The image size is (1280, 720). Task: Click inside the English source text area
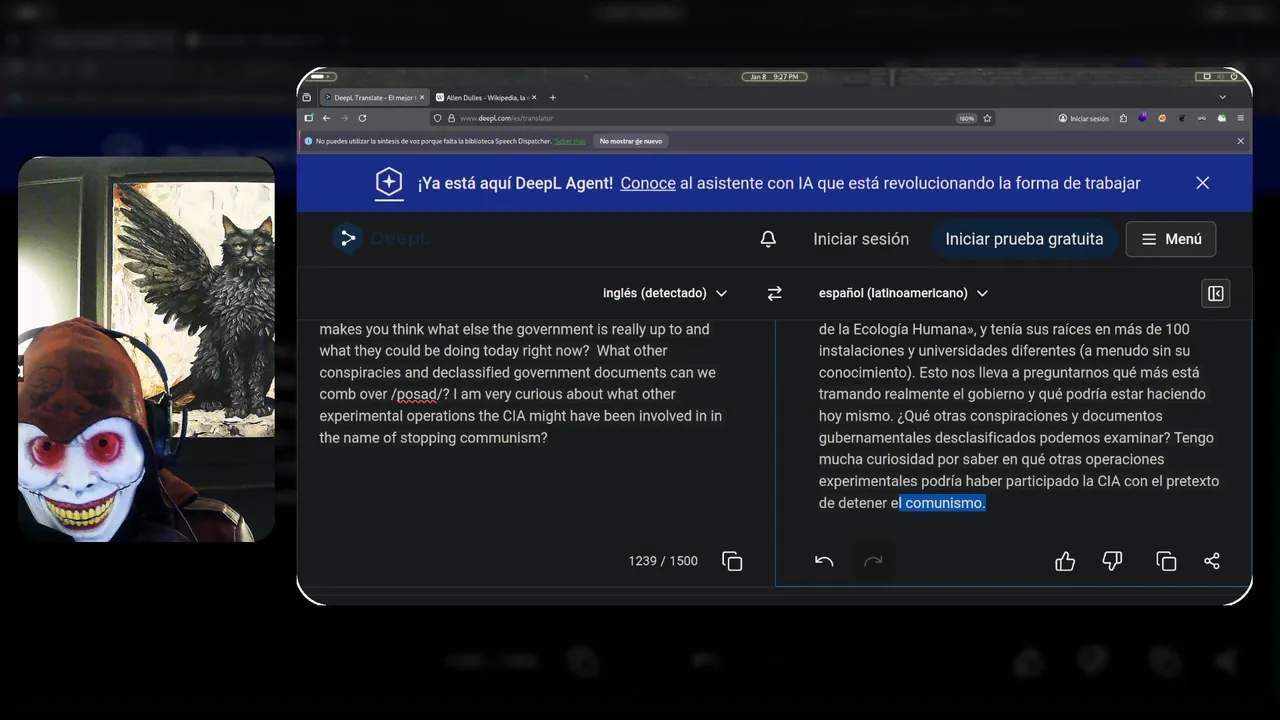pyautogui.click(x=535, y=430)
